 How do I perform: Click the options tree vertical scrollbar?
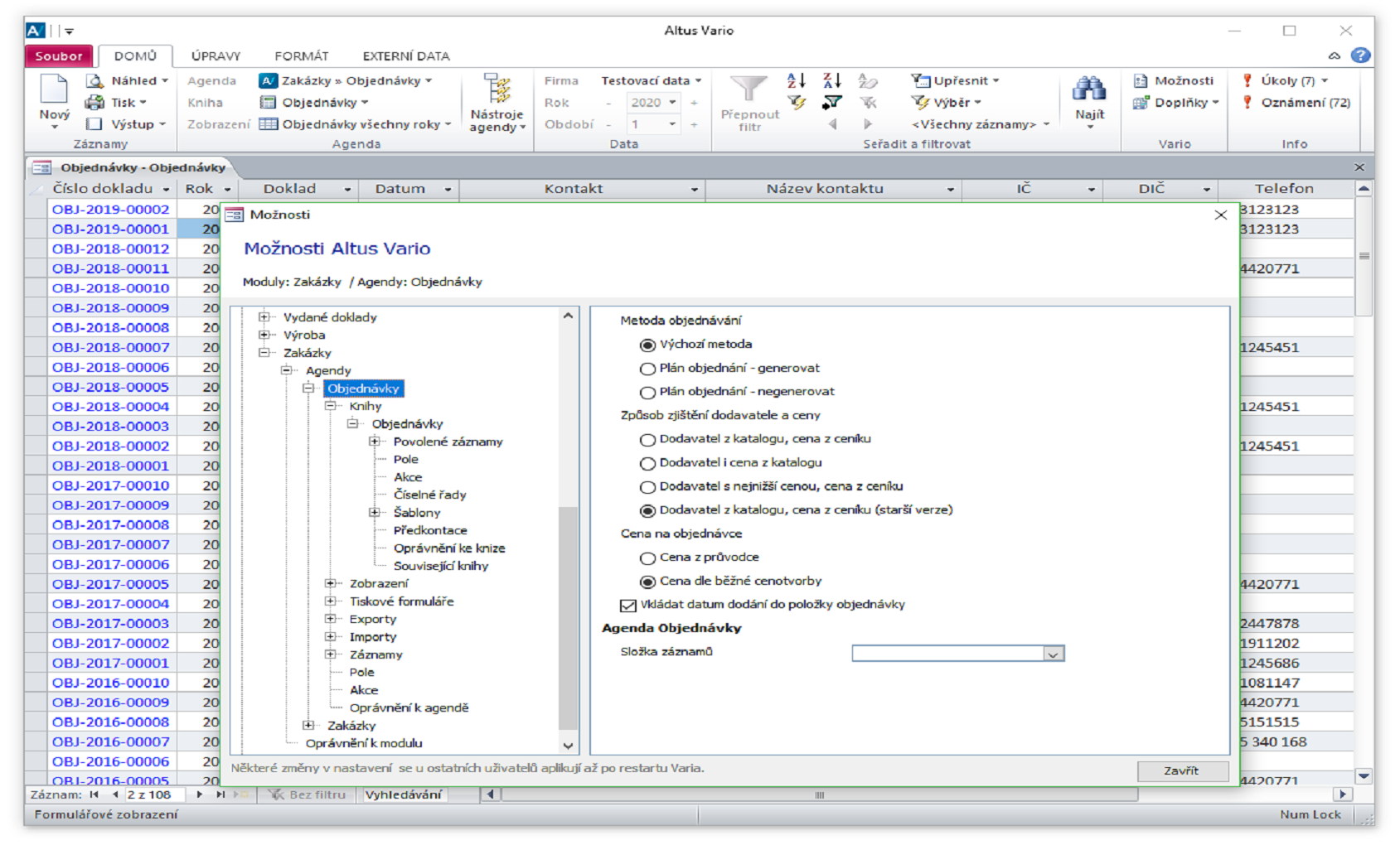[568, 530]
